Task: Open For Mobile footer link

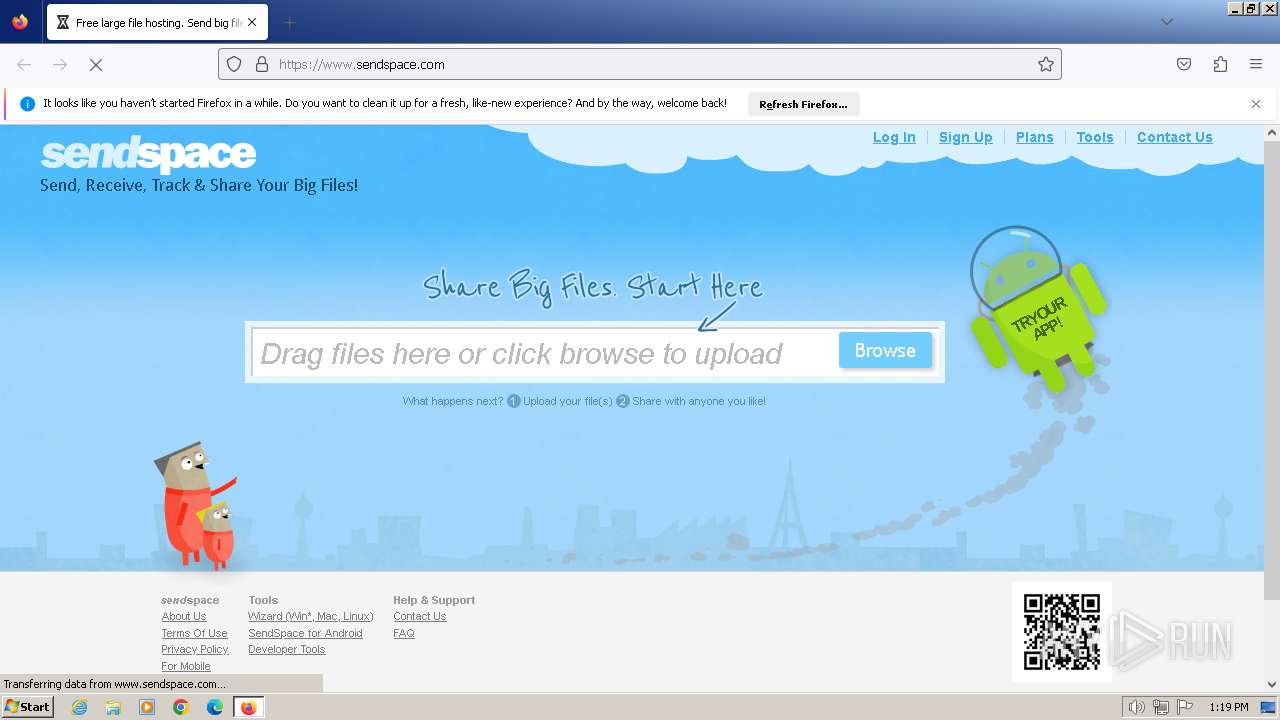Action: pos(186,666)
